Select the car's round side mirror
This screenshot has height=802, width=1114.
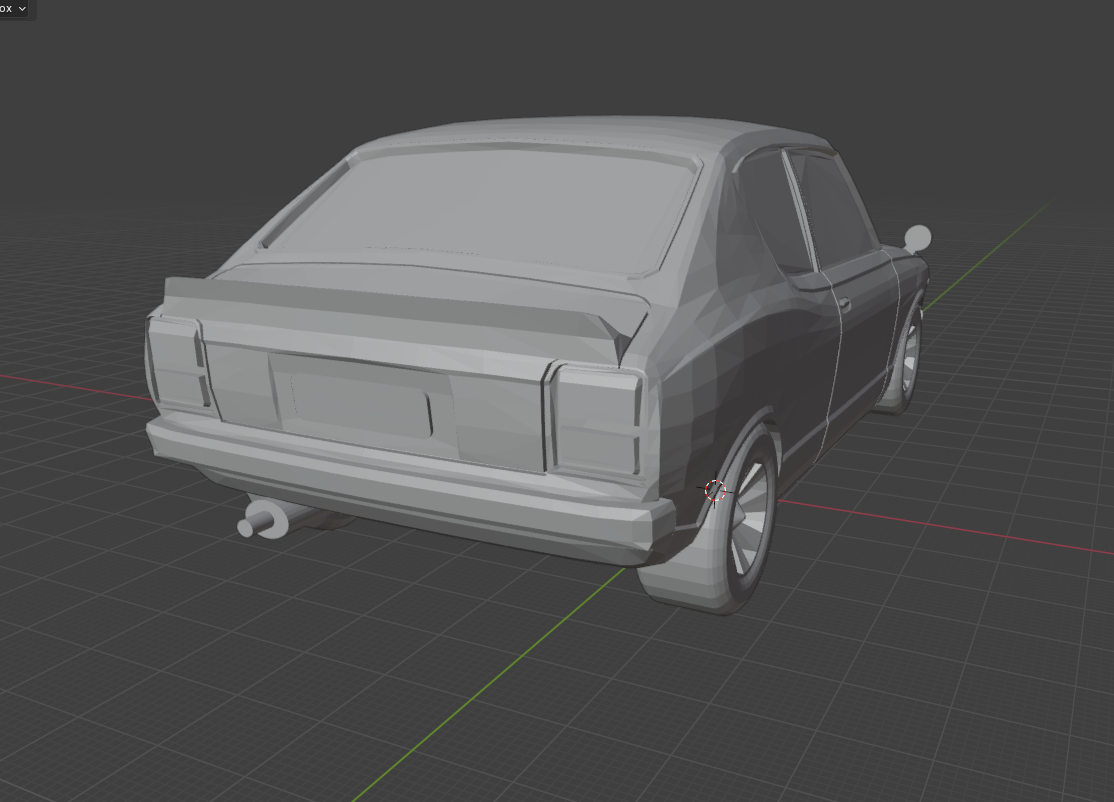pos(917,239)
